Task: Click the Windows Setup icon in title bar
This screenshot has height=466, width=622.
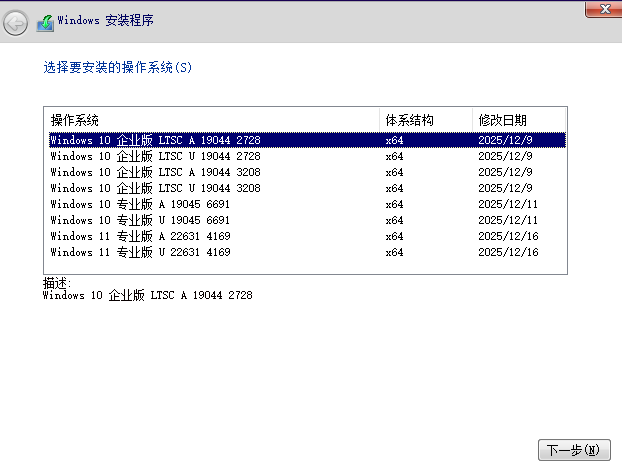Action: [45, 20]
